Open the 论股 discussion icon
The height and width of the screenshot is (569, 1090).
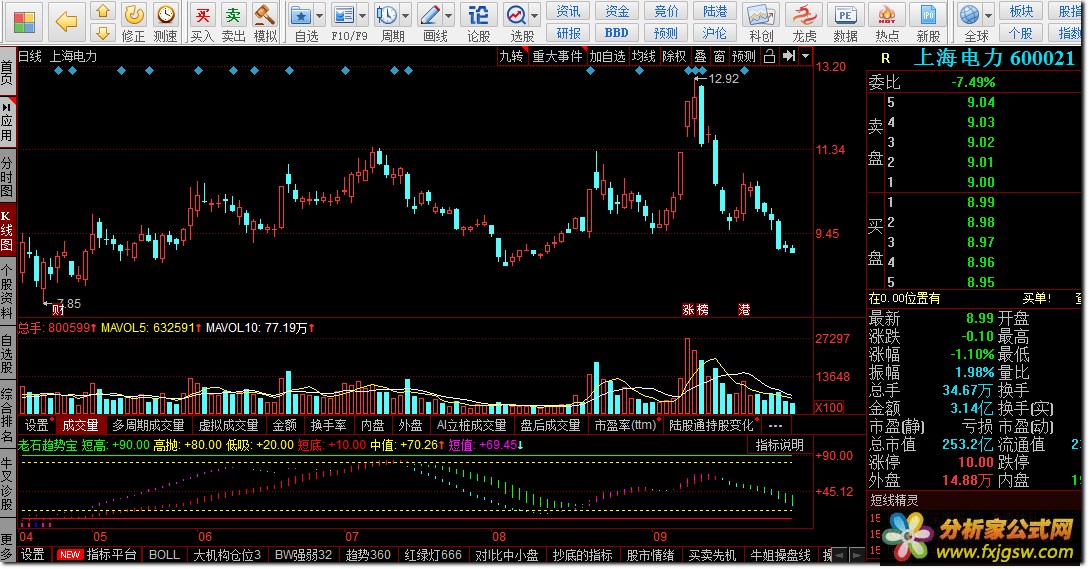coord(478,15)
